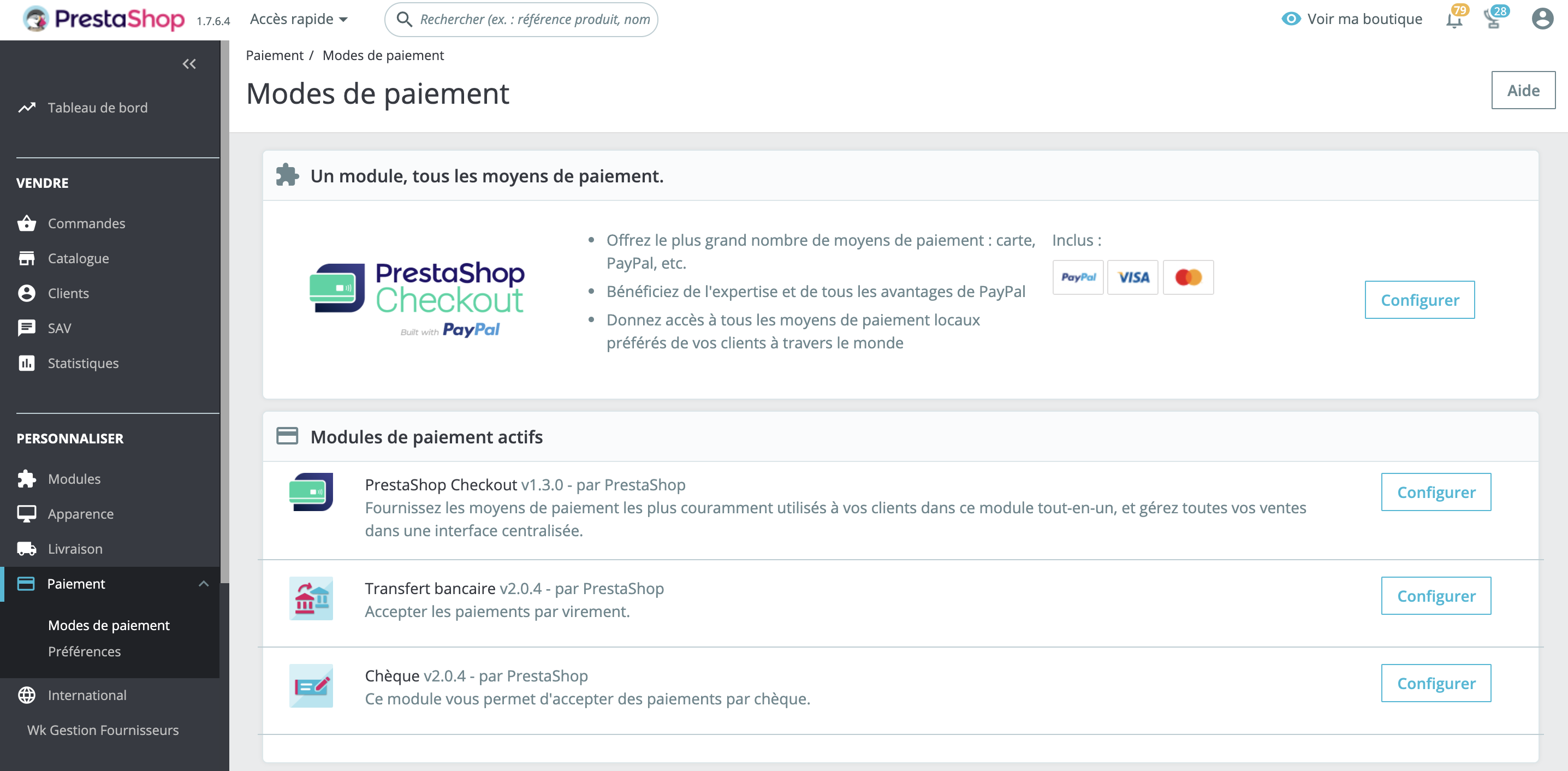
Task: Configure the Chèque module
Action: [1436, 683]
